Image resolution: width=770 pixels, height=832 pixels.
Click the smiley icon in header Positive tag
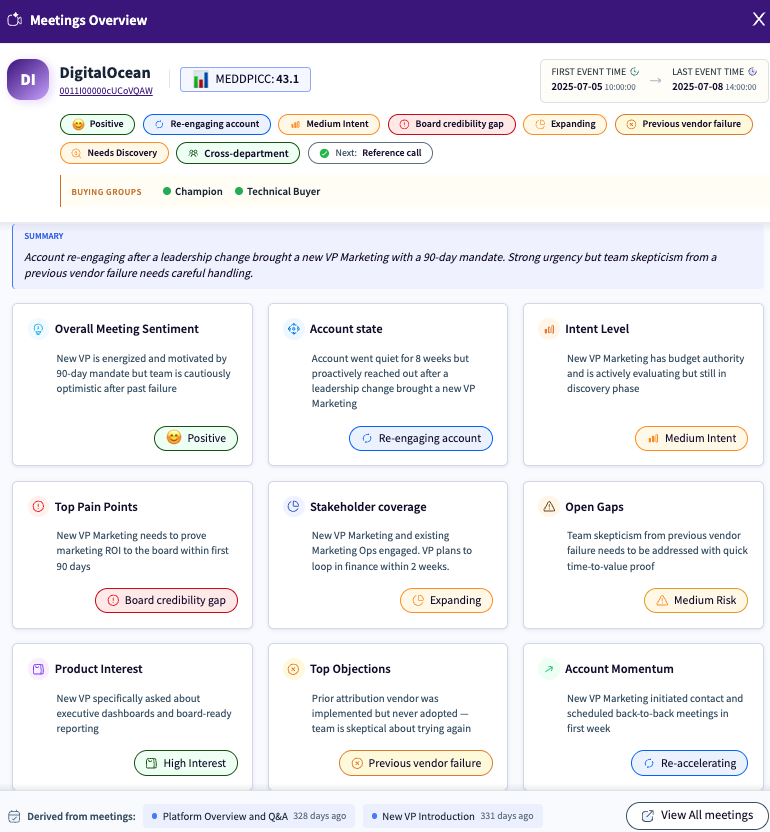[79, 124]
